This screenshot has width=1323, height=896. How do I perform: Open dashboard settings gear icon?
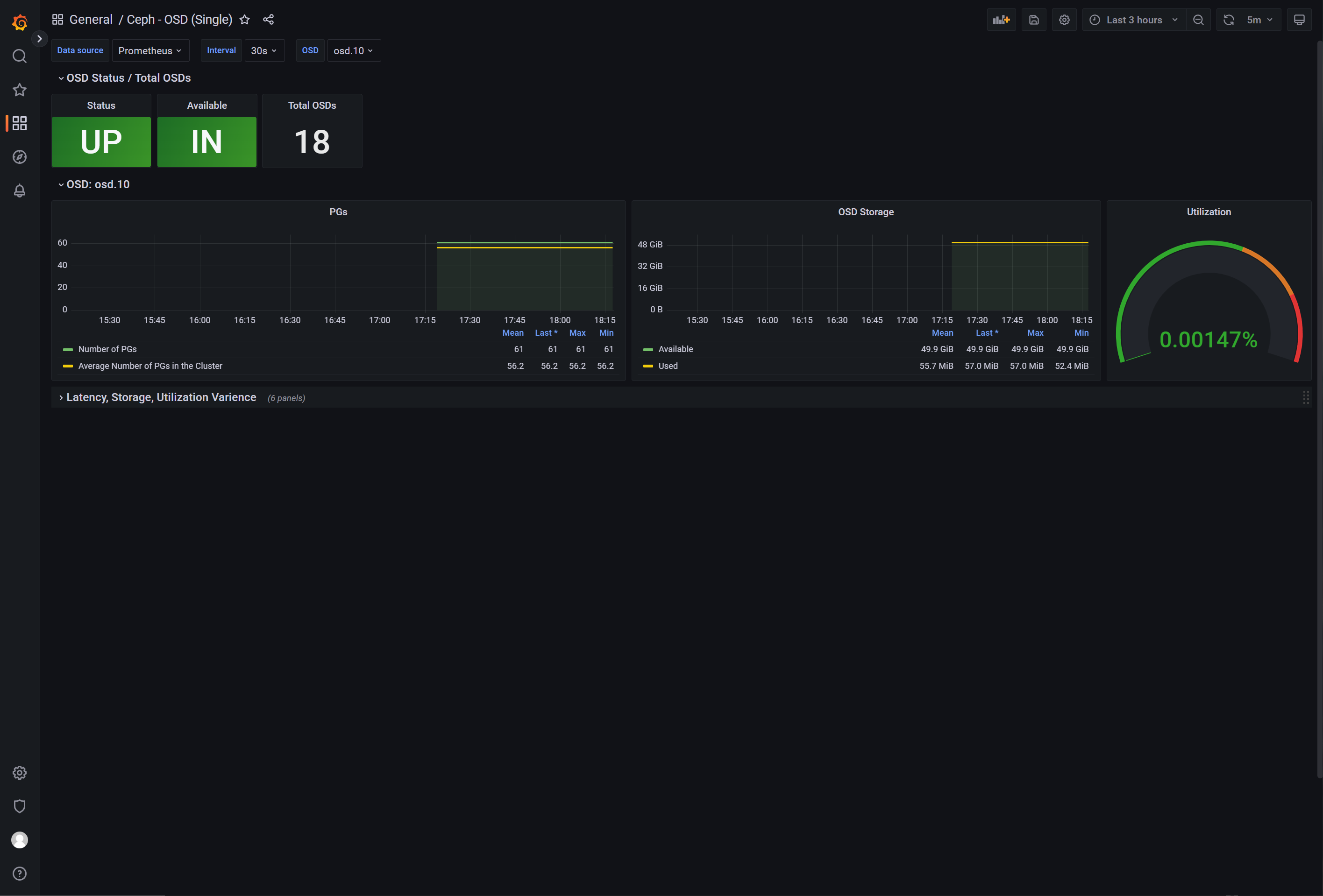click(1064, 20)
